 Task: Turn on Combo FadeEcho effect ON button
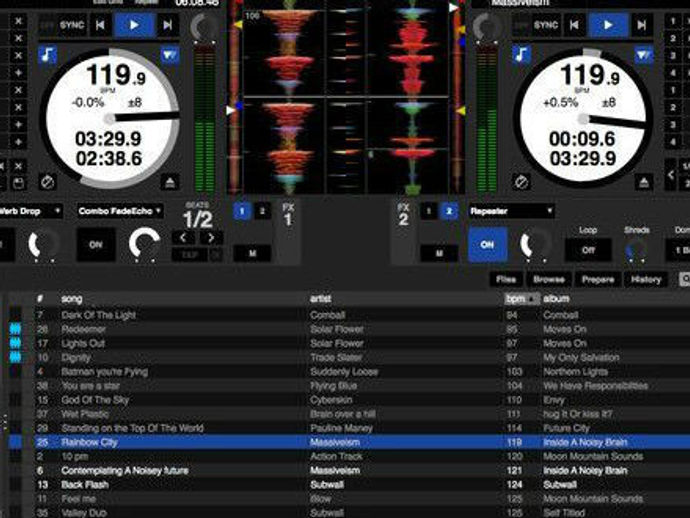[x=96, y=244]
